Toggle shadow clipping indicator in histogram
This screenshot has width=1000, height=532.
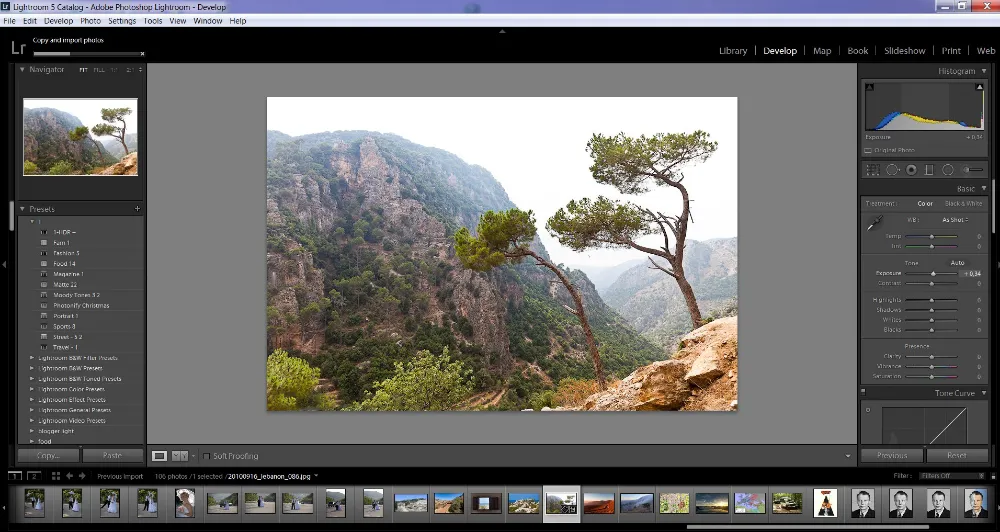(870, 87)
